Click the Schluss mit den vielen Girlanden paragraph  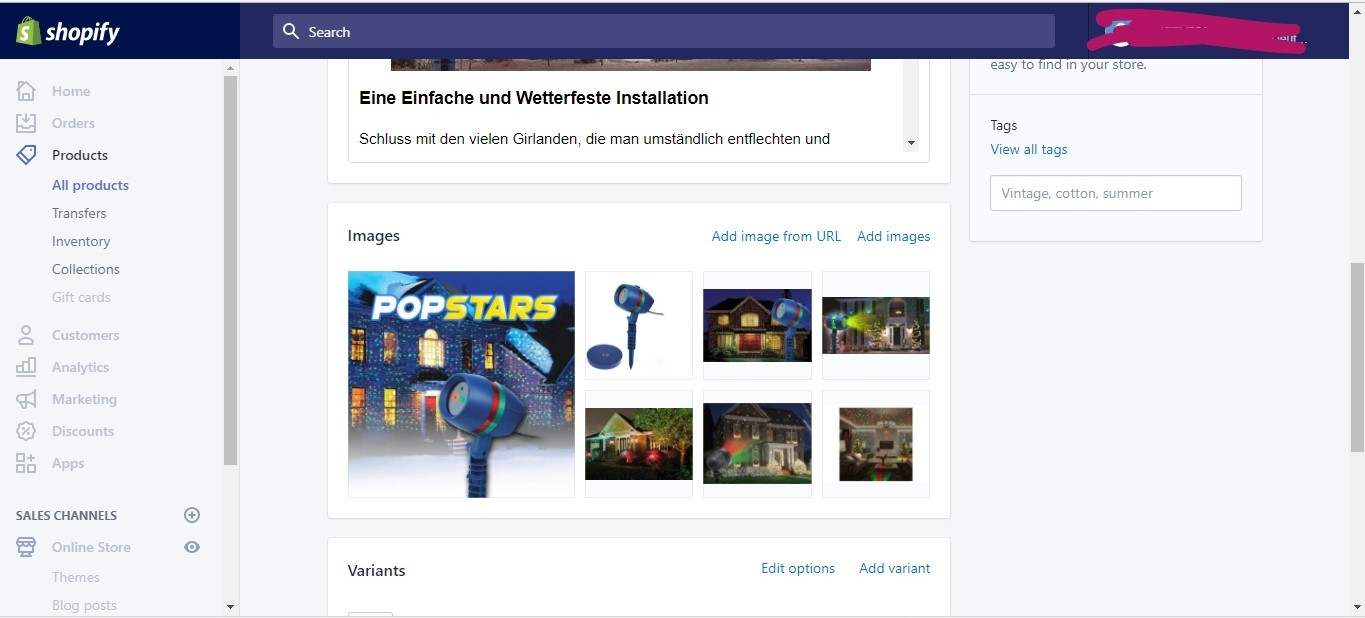coord(594,139)
